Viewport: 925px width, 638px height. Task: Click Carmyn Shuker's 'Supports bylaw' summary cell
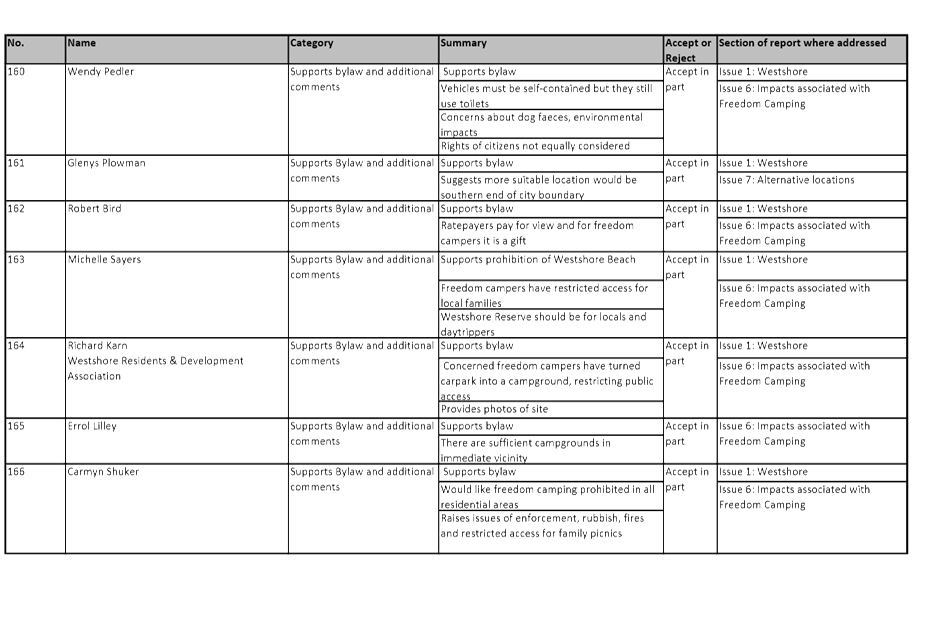(x=551, y=473)
